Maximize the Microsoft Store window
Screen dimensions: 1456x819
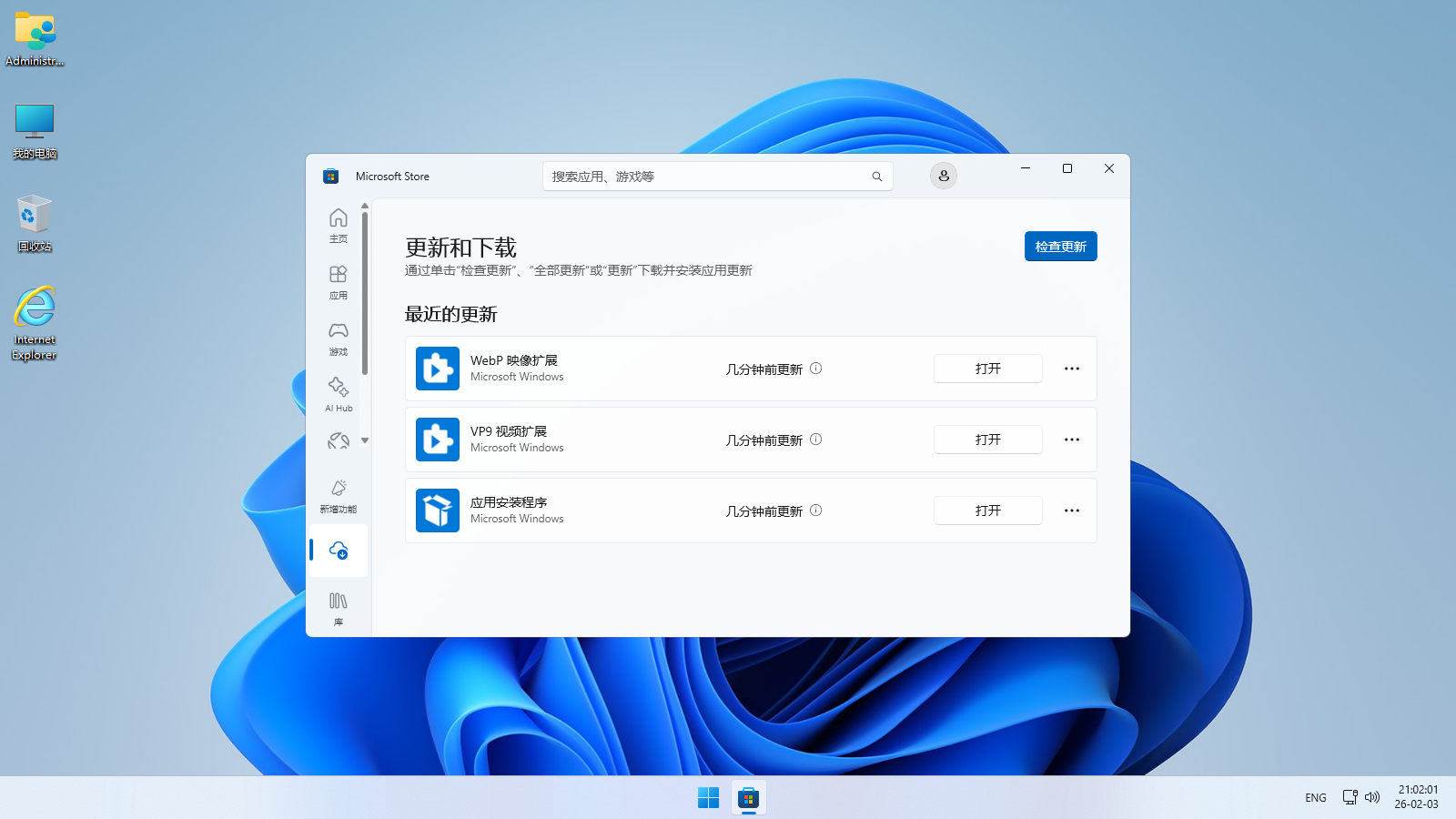click(x=1067, y=168)
